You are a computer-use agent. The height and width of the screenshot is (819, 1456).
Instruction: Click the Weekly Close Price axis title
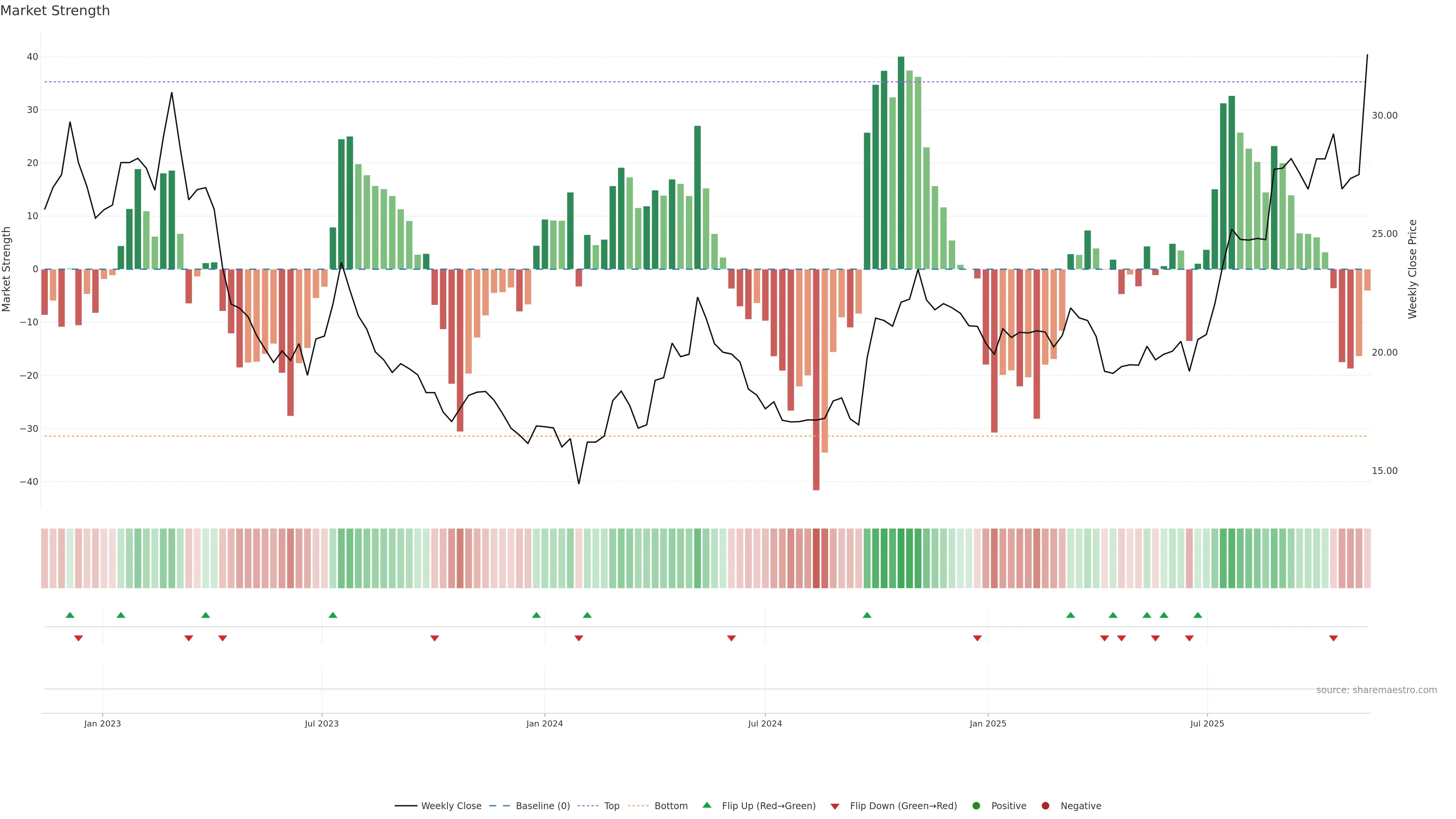[1412, 269]
